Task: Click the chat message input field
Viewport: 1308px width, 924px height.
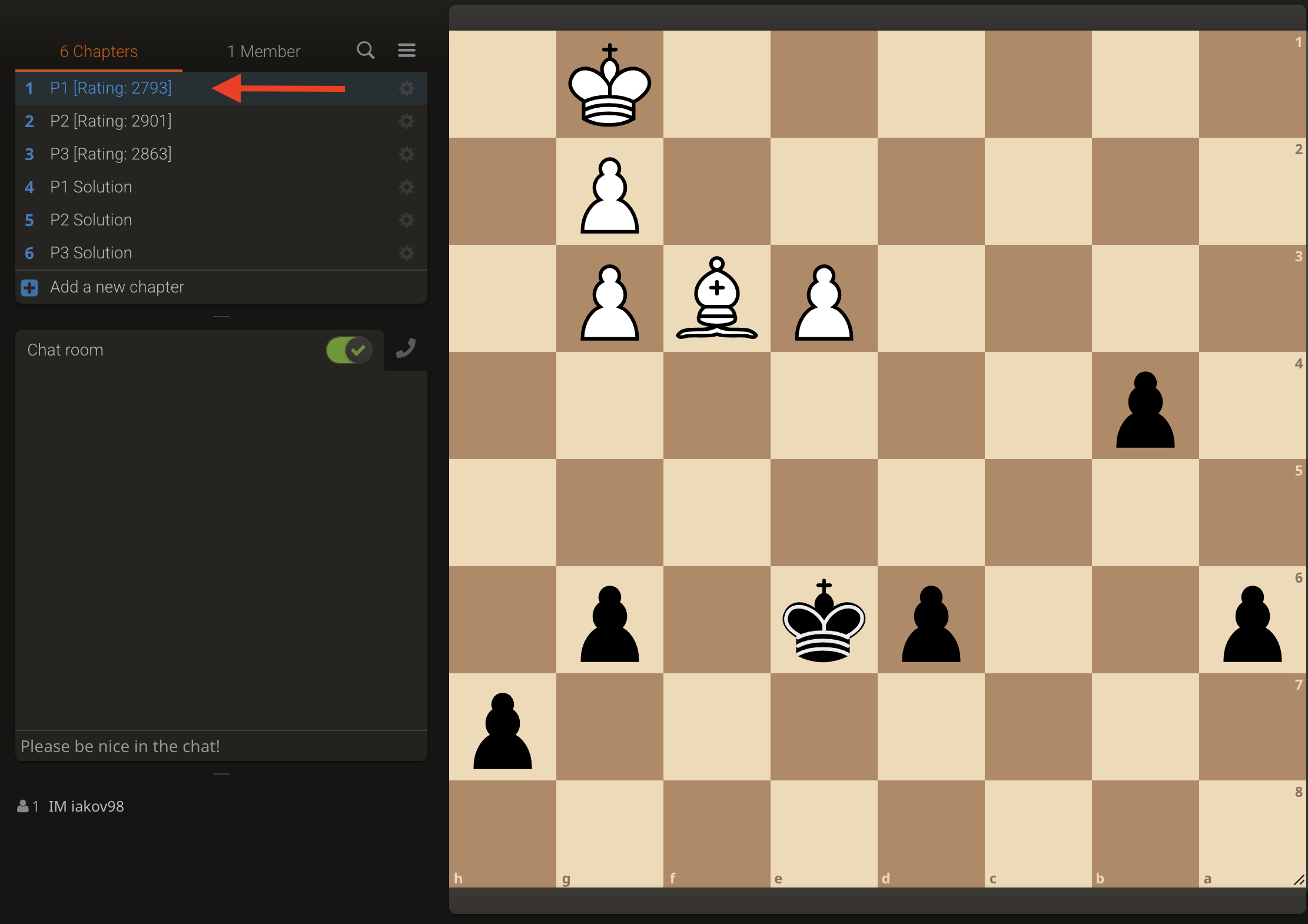Action: click(221, 746)
